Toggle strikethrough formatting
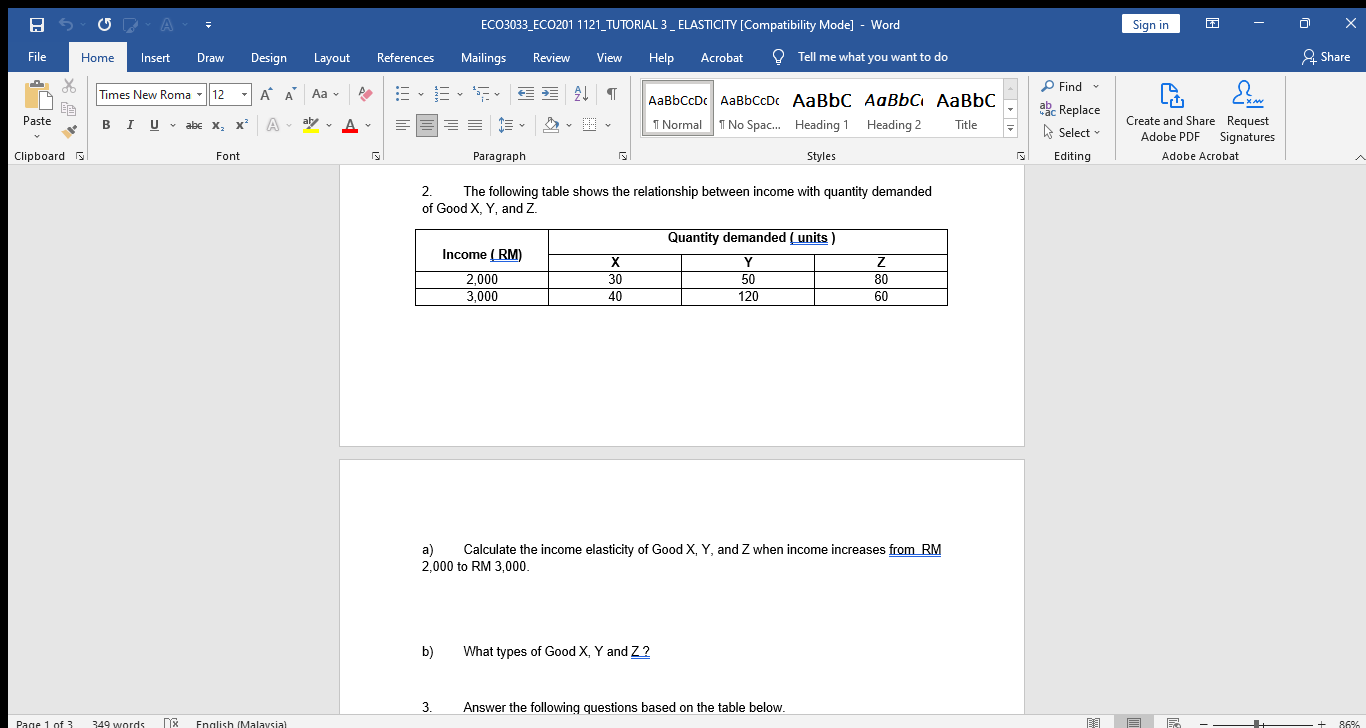This screenshot has width=1366, height=728. coord(194,125)
